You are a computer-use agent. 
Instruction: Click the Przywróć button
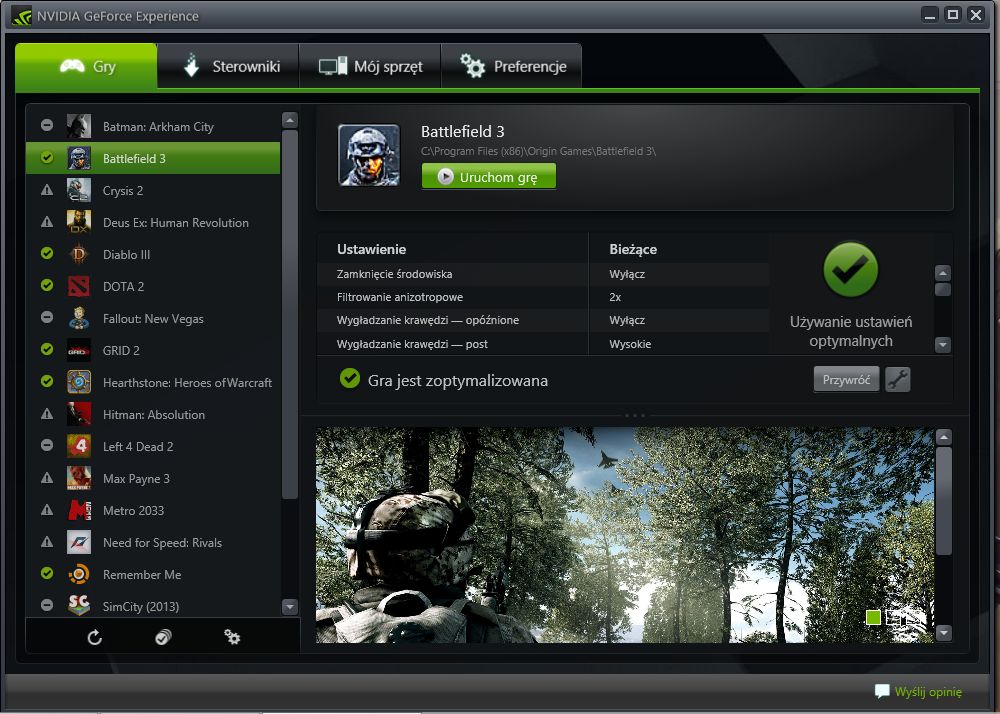click(846, 379)
